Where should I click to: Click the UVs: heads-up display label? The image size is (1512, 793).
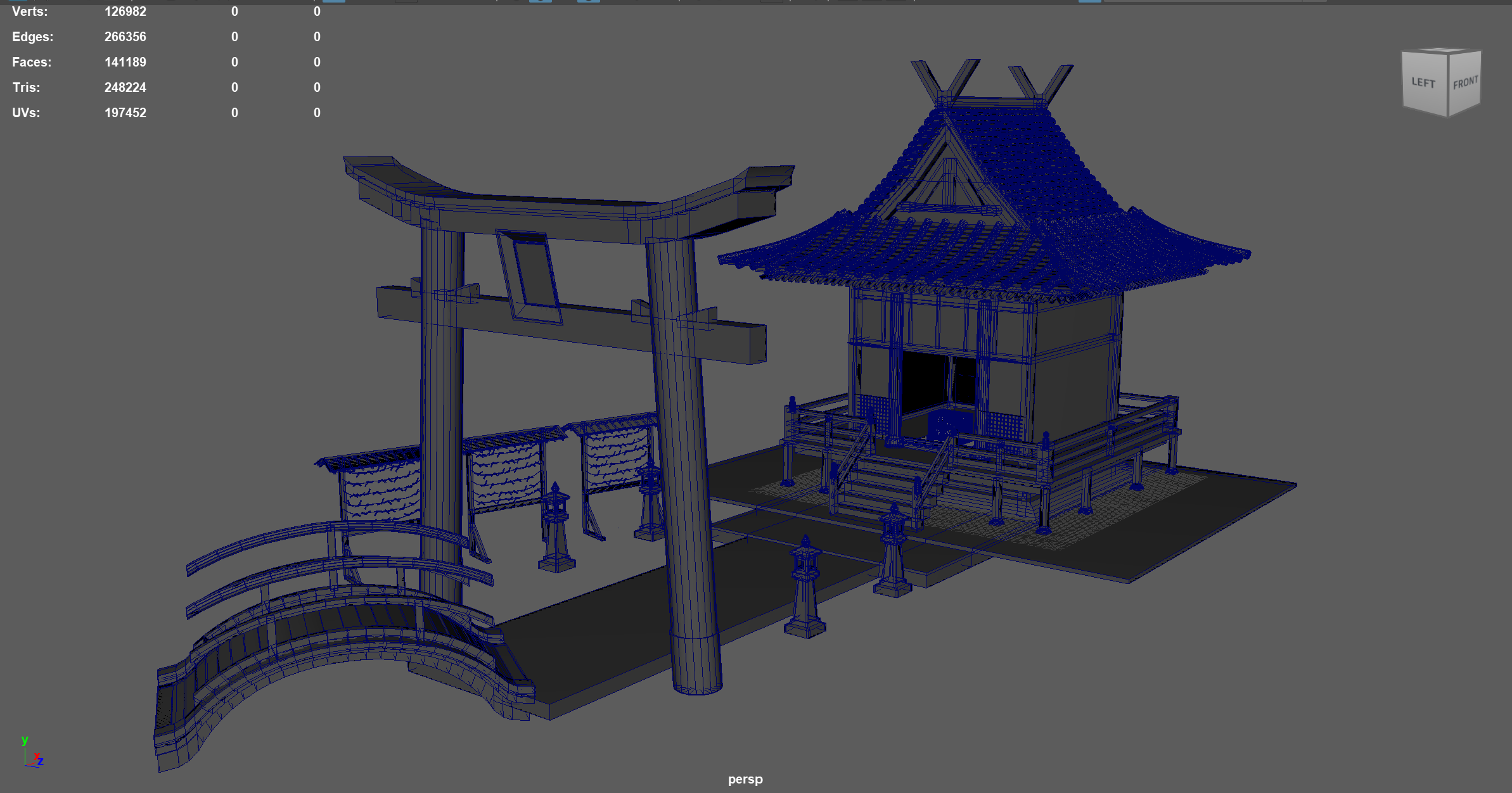pyautogui.click(x=26, y=113)
